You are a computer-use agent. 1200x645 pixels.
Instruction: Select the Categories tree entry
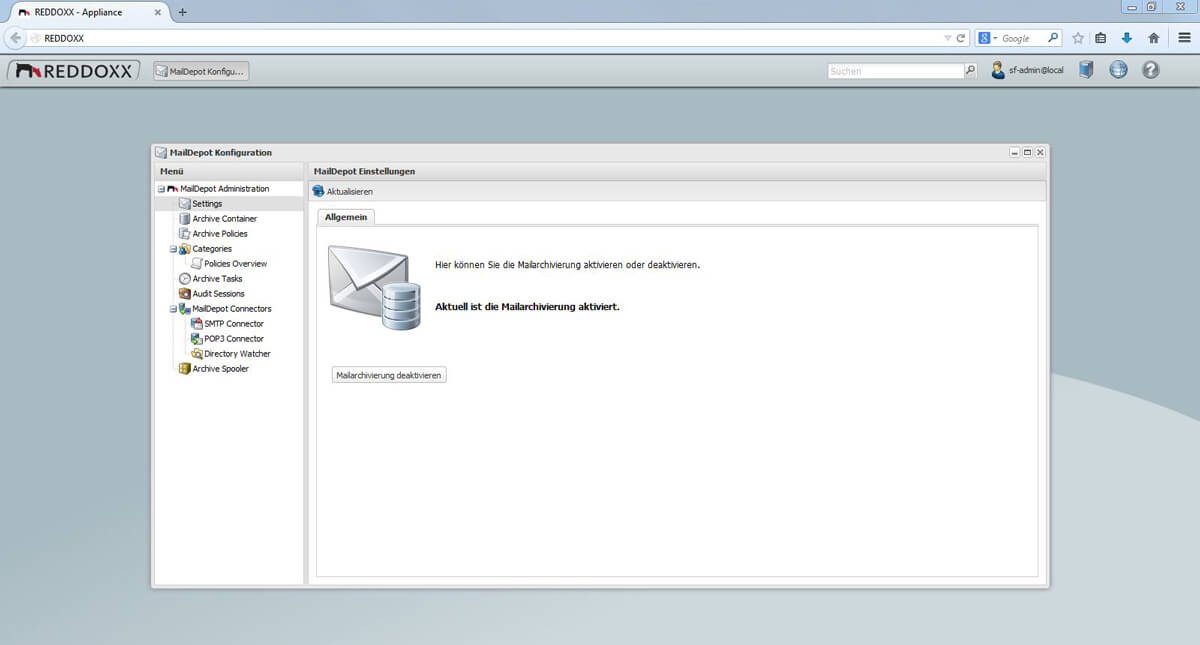click(212, 249)
